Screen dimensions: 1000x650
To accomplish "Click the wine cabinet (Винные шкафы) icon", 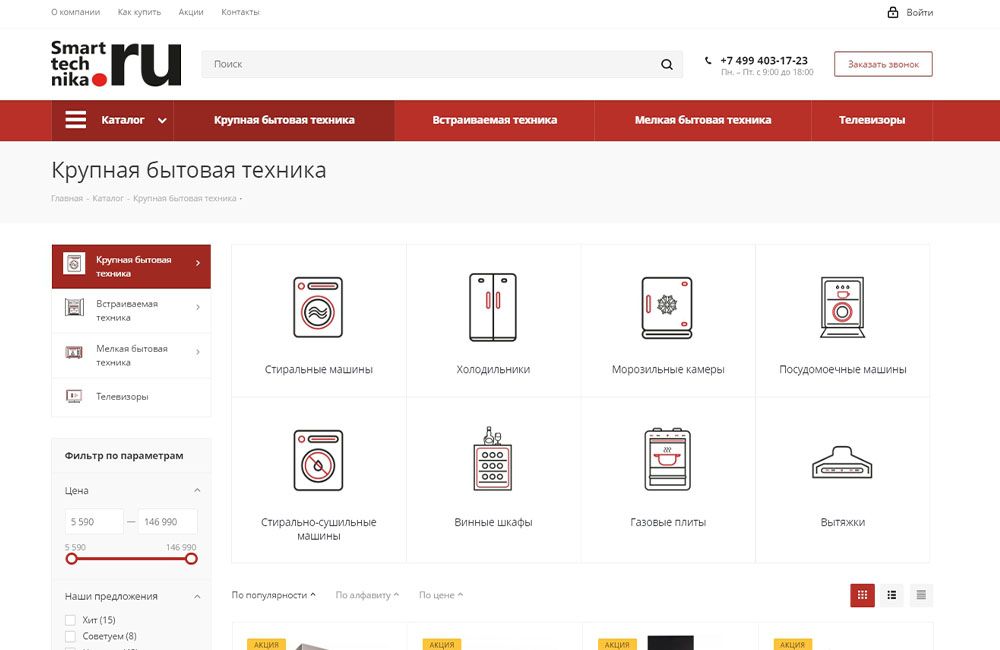I will pyautogui.click(x=493, y=460).
